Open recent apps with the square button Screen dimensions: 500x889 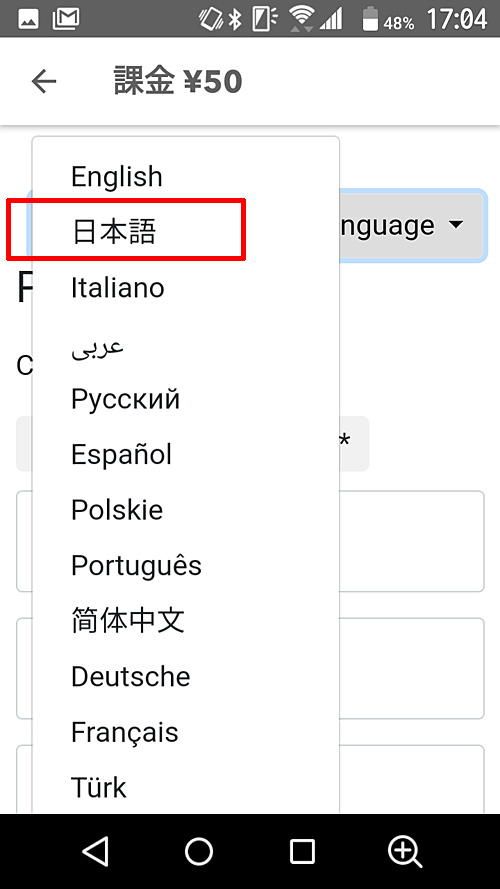302,851
